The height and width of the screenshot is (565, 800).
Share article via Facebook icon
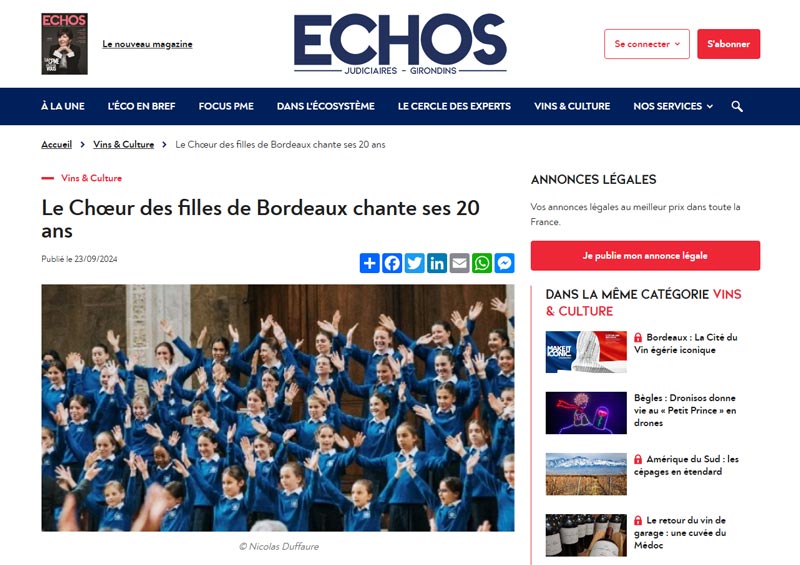(x=392, y=263)
